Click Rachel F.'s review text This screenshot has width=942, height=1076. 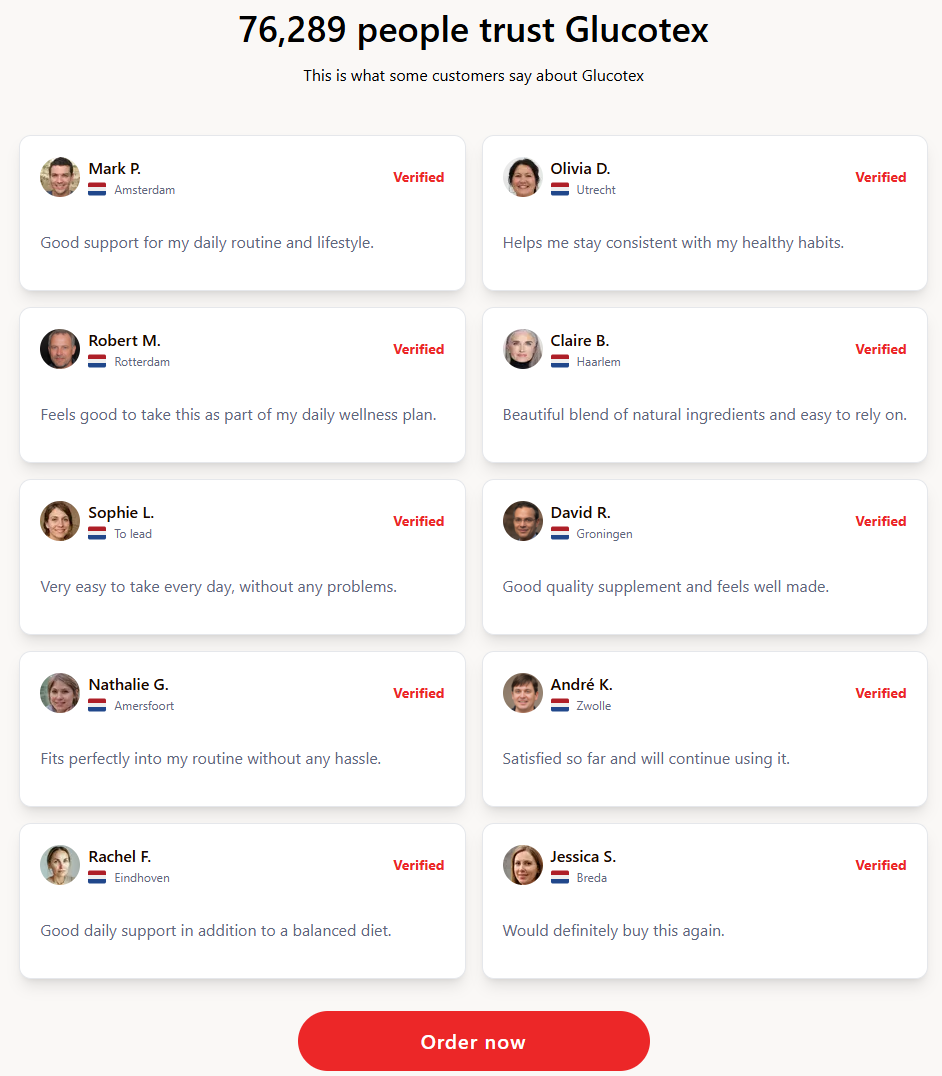216,931
